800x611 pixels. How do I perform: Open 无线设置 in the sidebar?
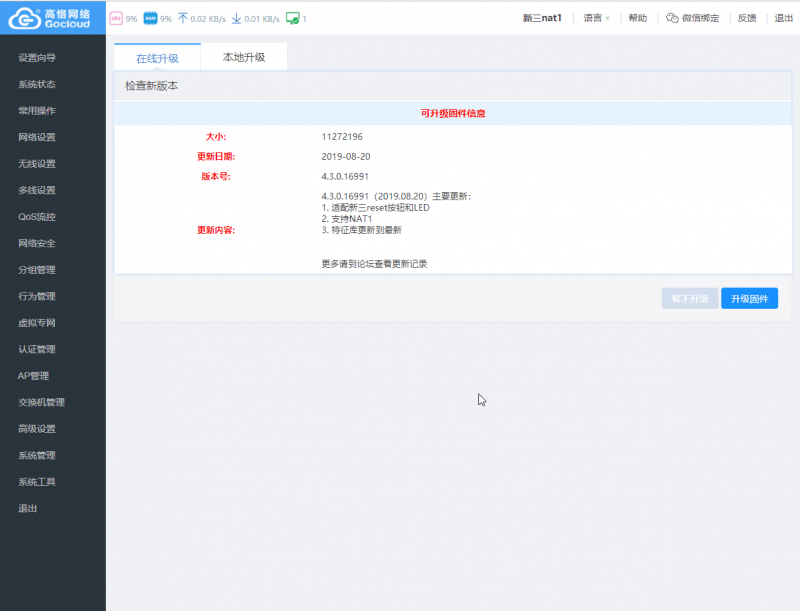(x=37, y=164)
